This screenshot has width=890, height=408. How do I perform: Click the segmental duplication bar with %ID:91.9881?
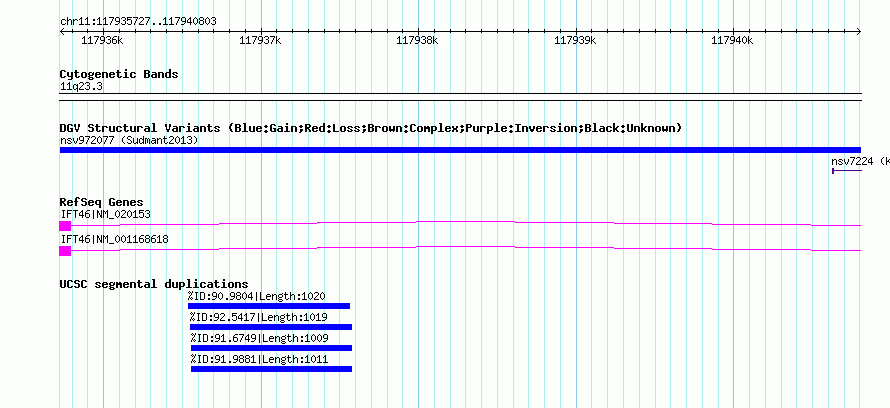pyautogui.click(x=271, y=369)
